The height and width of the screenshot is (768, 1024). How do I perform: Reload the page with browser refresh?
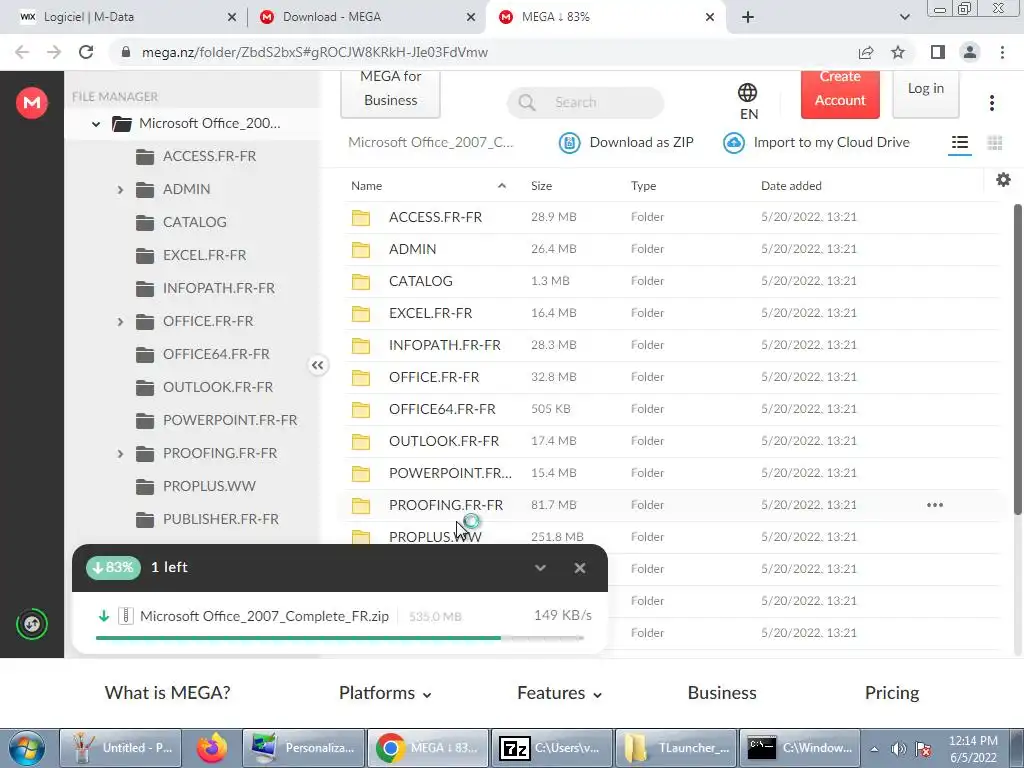86,52
